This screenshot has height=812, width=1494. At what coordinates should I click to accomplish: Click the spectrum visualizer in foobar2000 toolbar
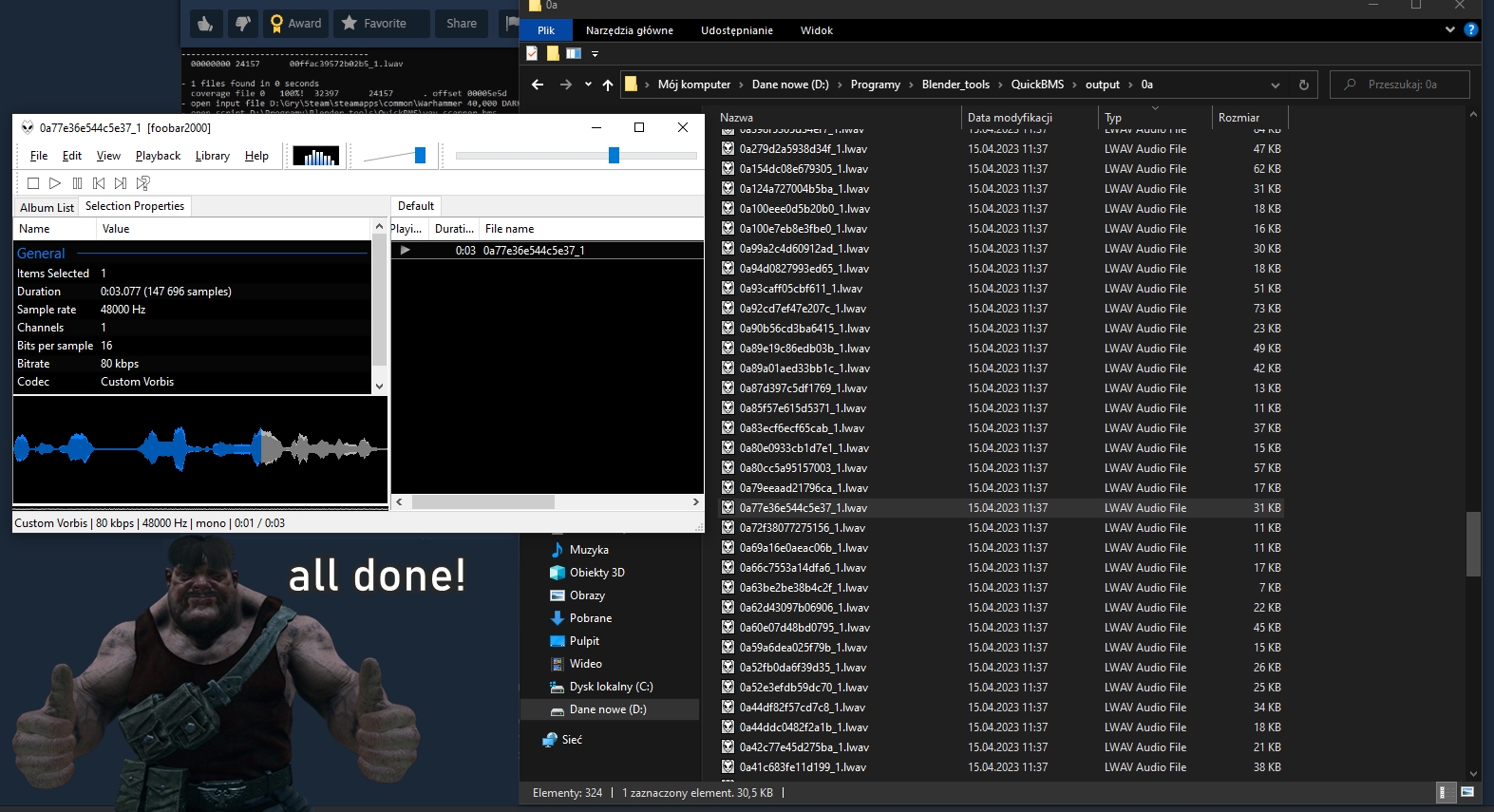click(316, 156)
